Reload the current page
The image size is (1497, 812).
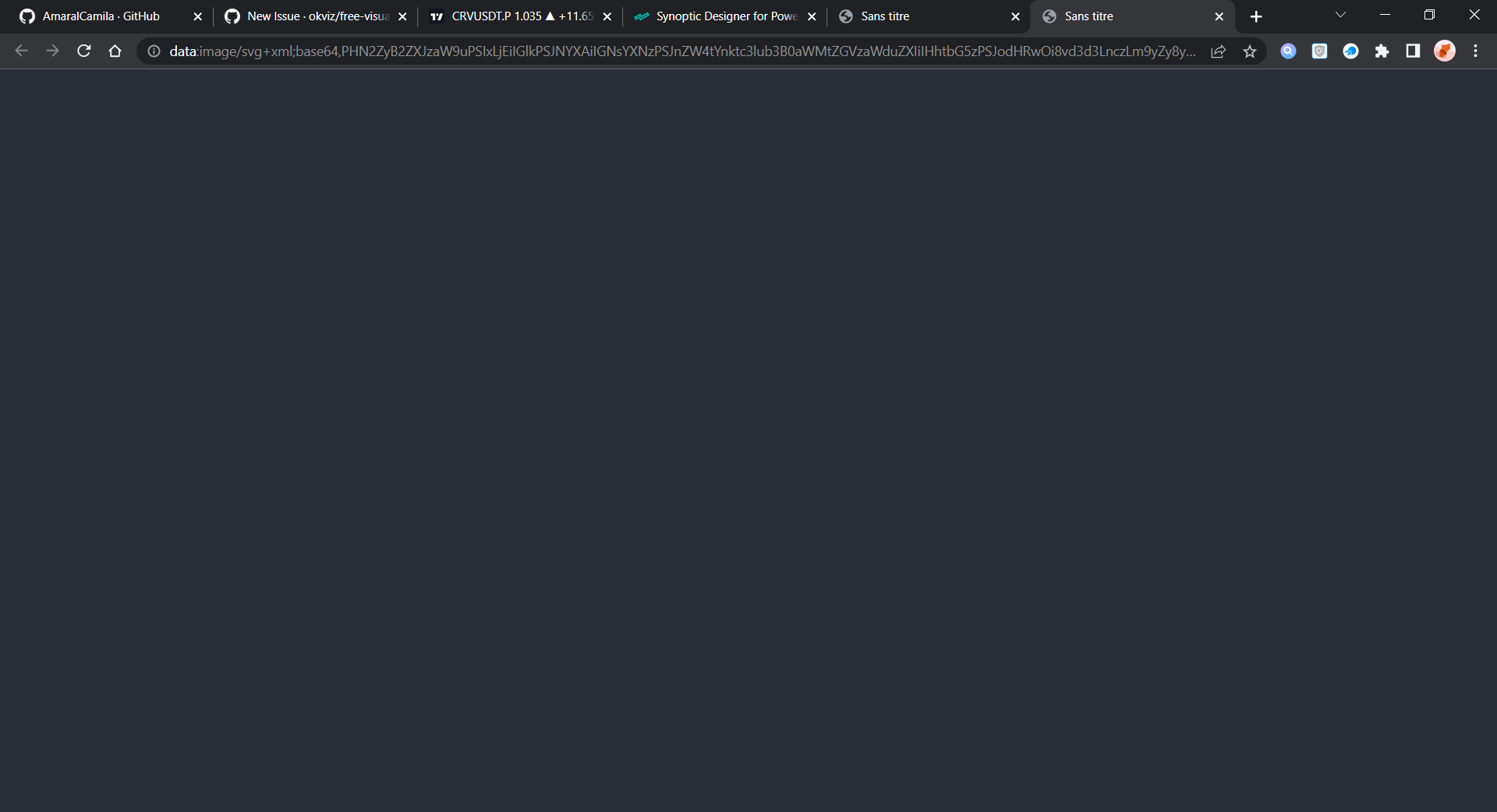click(83, 51)
